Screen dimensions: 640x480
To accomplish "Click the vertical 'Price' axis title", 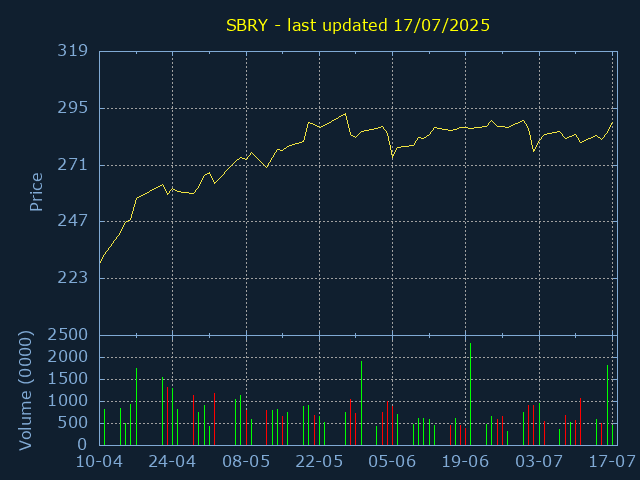I will point(36,192).
